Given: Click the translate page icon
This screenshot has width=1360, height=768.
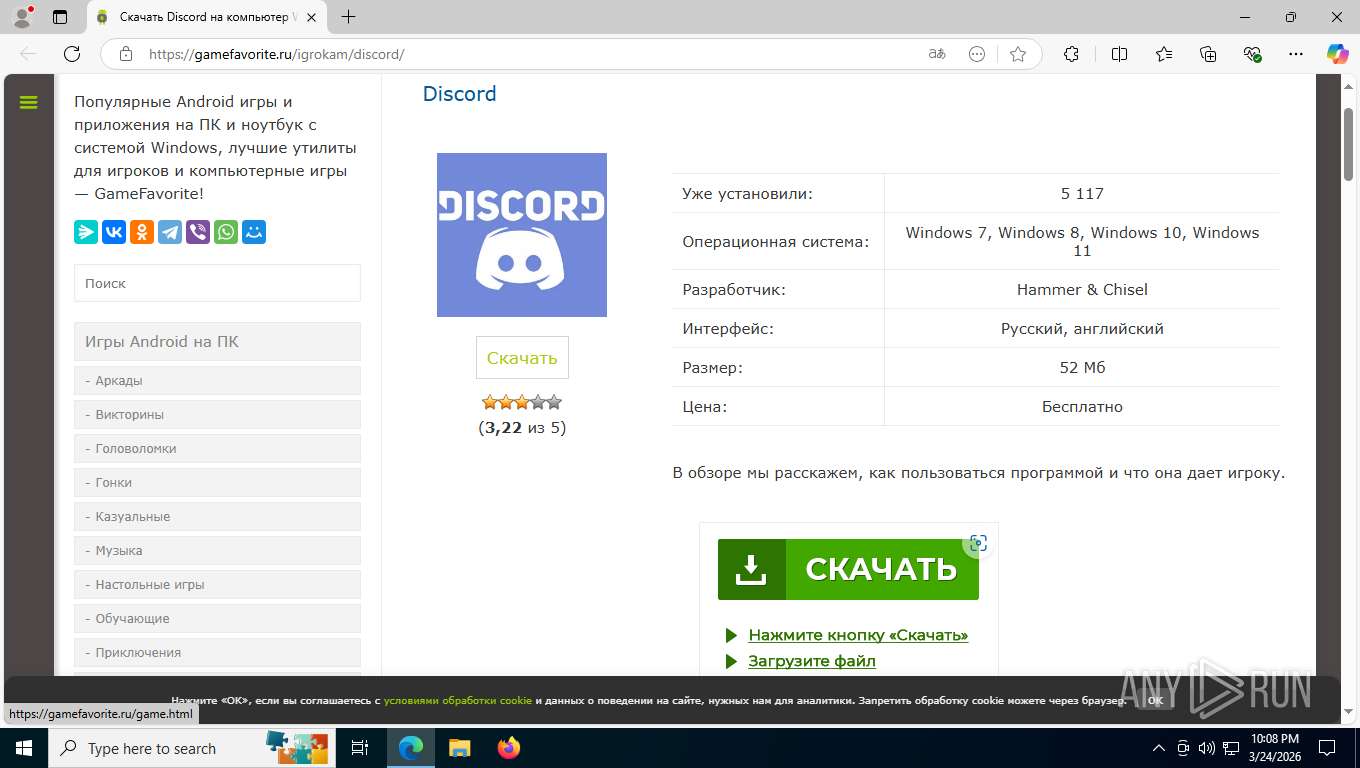Looking at the screenshot, I should tap(937, 54).
